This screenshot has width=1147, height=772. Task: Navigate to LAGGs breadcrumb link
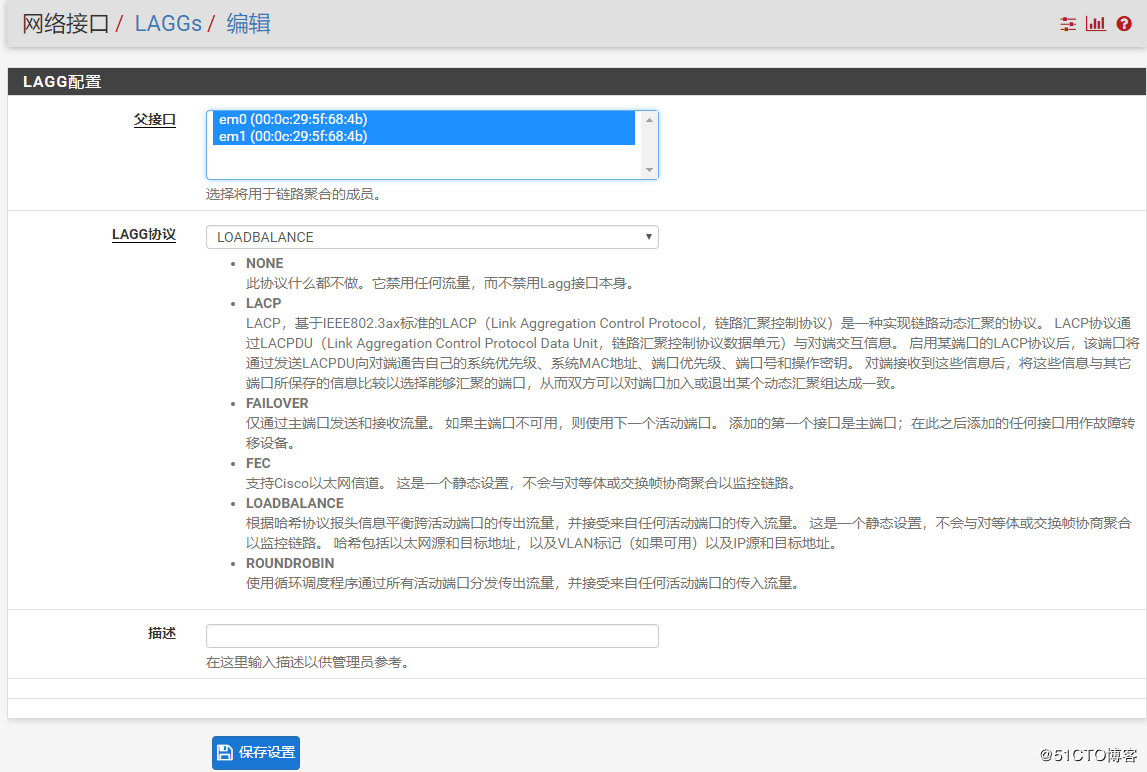[168, 24]
